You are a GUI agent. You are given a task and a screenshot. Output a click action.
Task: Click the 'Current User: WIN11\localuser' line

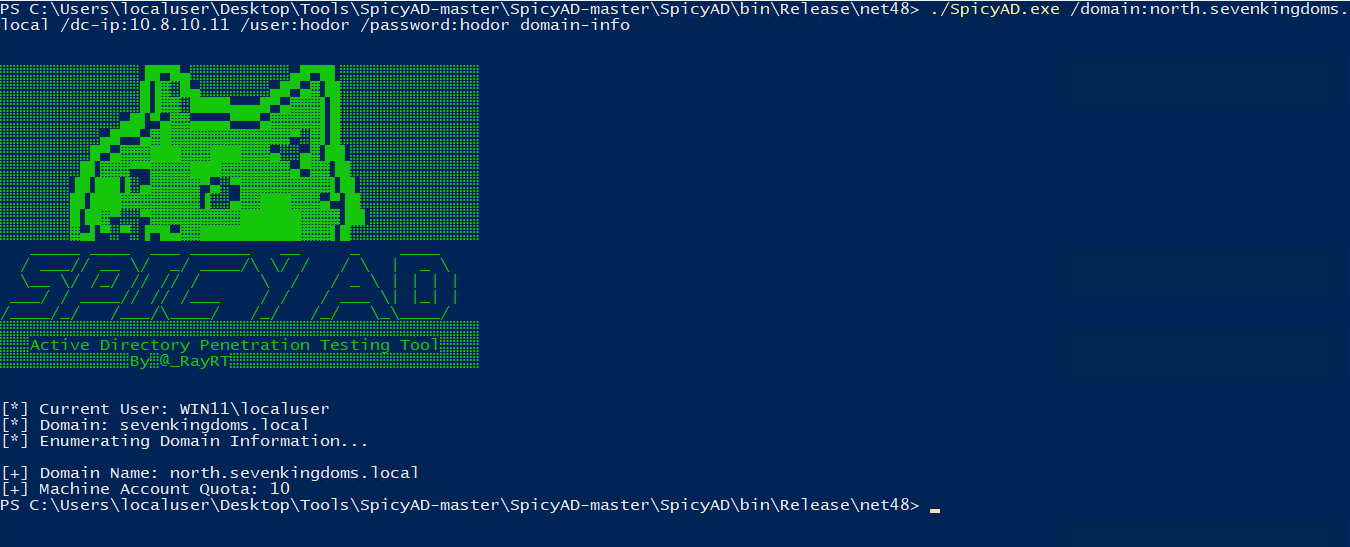coord(184,409)
